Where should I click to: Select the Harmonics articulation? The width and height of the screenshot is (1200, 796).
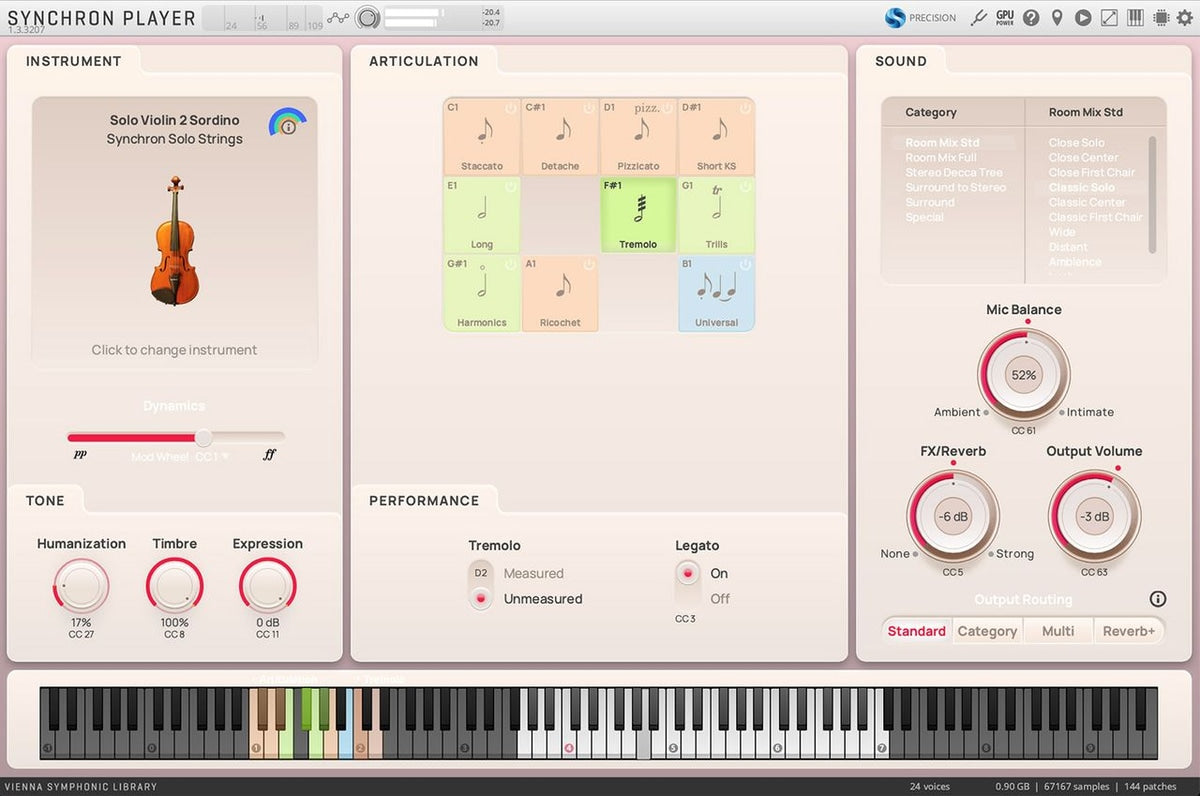coord(482,293)
